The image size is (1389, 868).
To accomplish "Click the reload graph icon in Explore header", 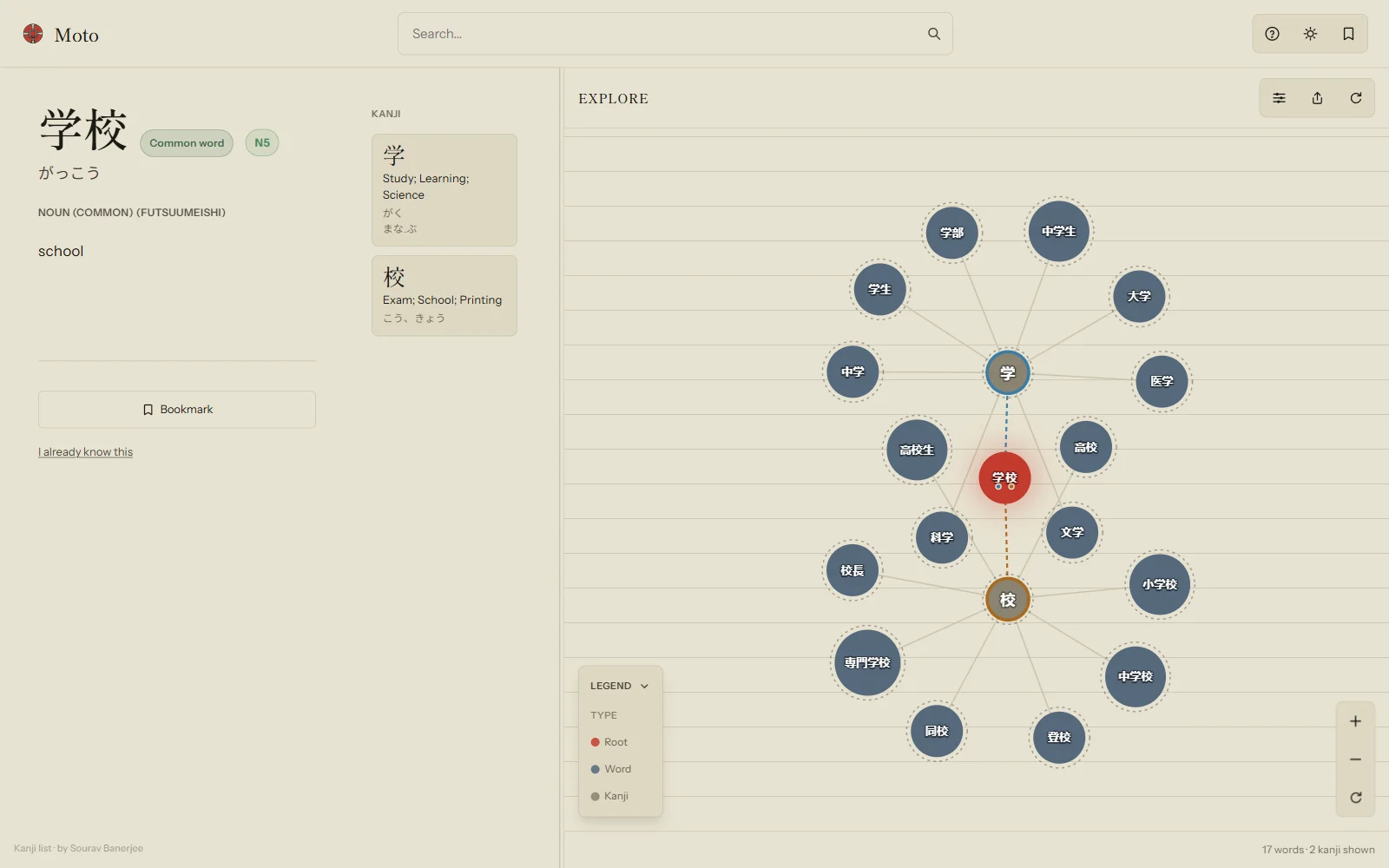I will [1355, 98].
